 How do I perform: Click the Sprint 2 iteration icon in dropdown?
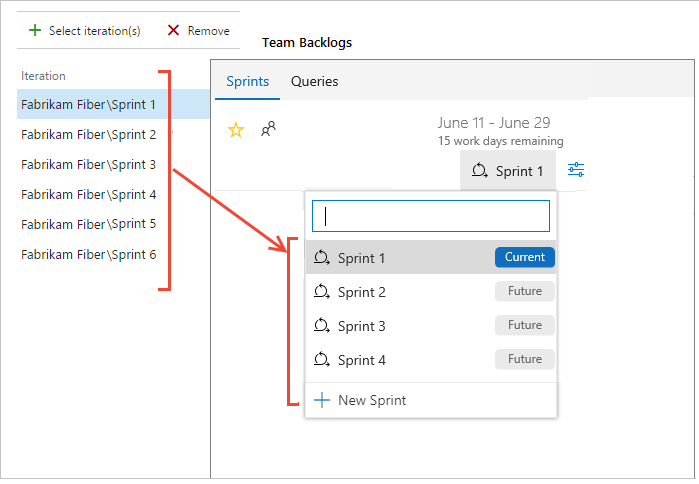pyautogui.click(x=322, y=292)
